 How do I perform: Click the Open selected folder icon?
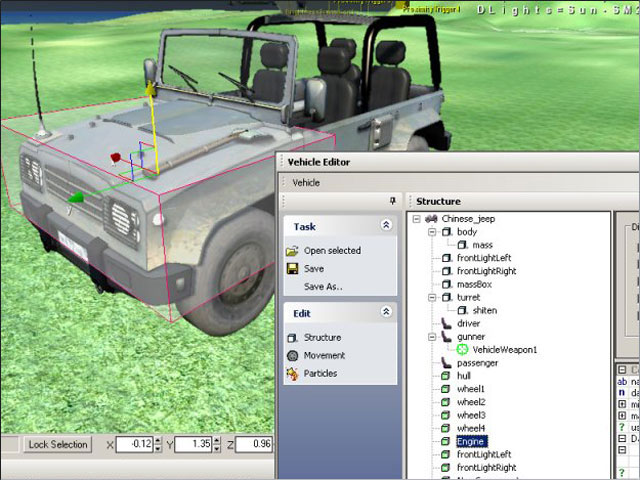click(x=292, y=251)
